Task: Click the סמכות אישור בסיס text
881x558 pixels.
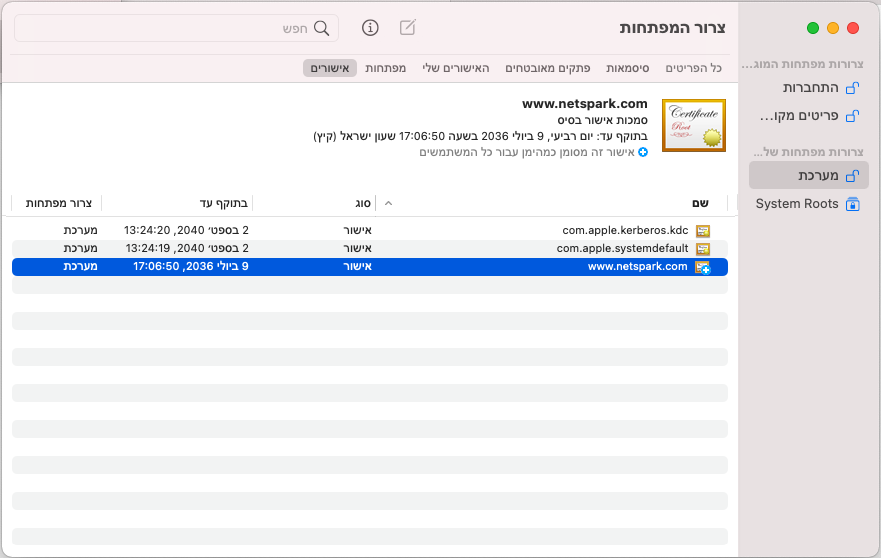Action: click(602, 120)
